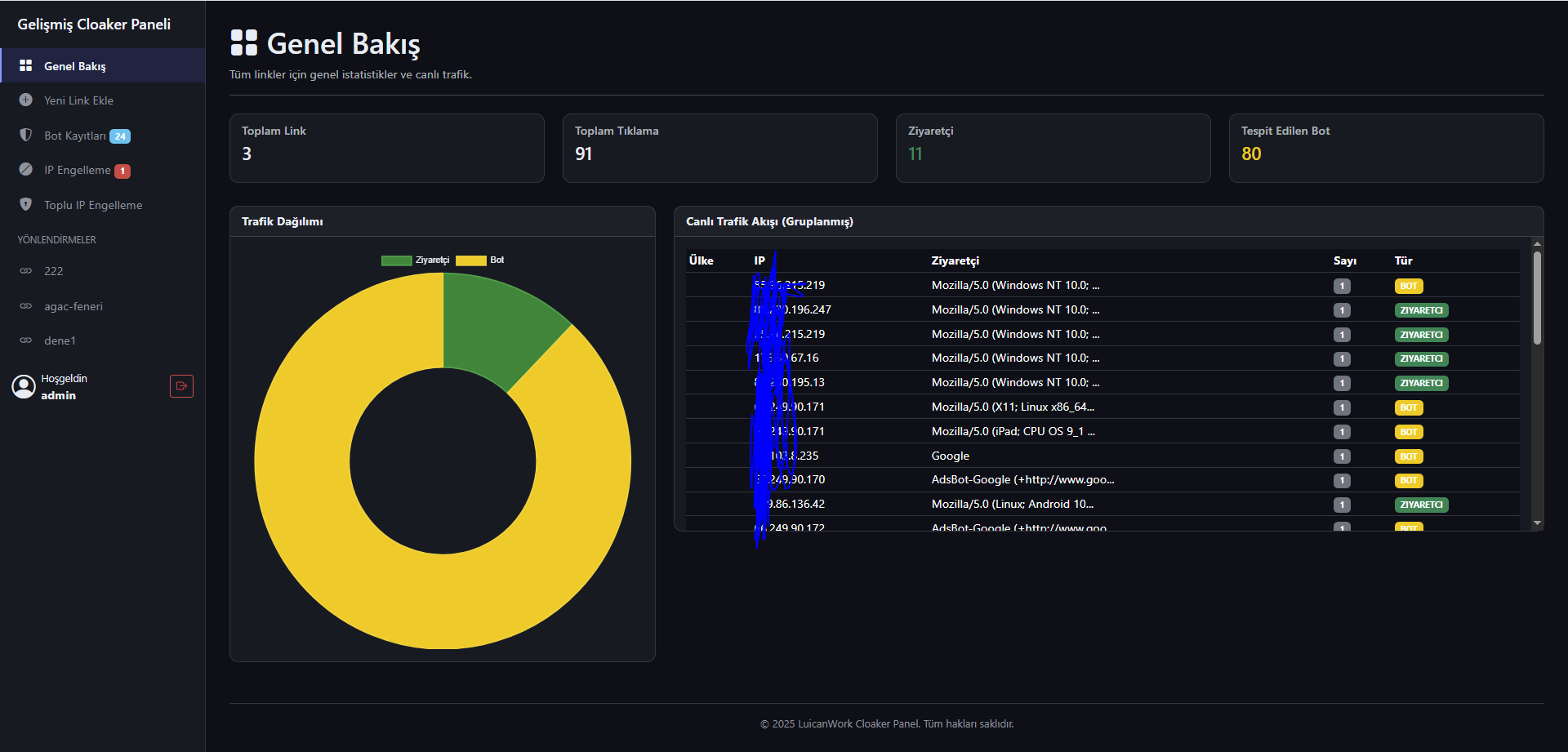Click the link icon beside agac-feneri
The height and width of the screenshot is (752, 1568).
click(26, 306)
